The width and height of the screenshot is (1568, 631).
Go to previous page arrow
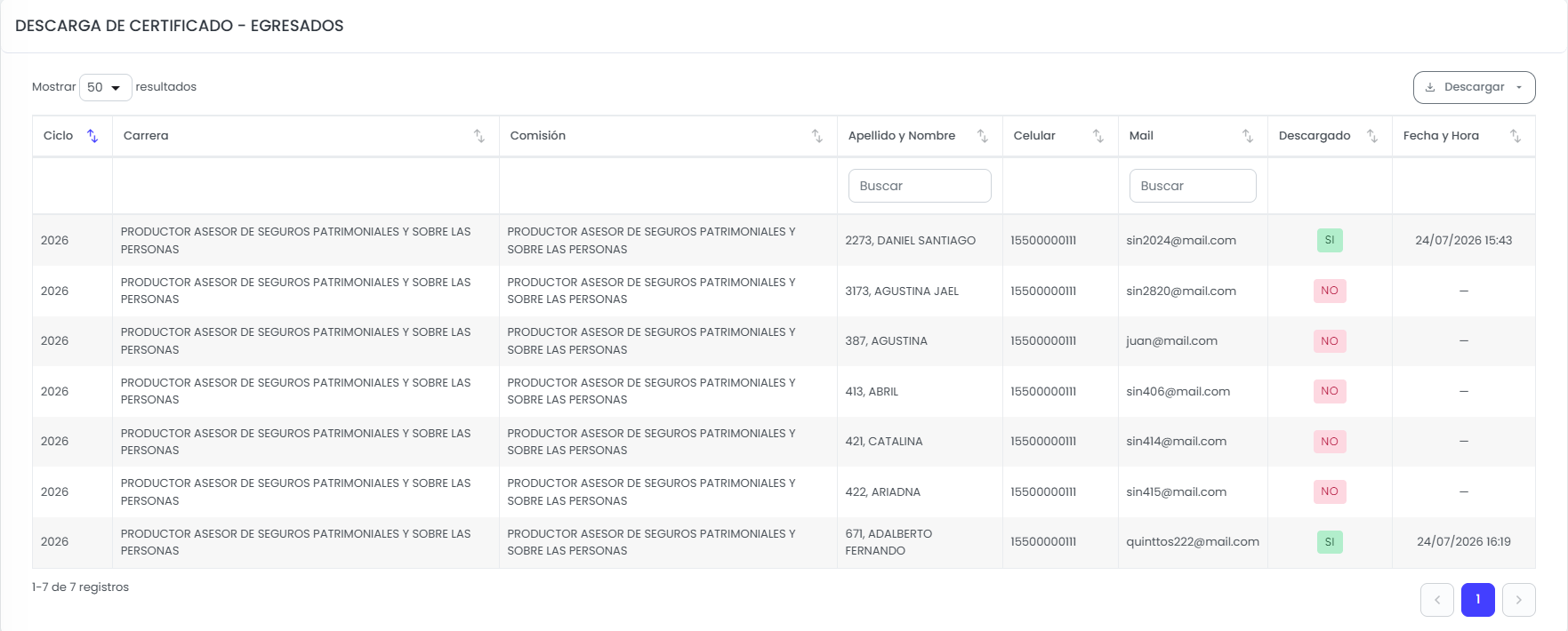(1437, 600)
